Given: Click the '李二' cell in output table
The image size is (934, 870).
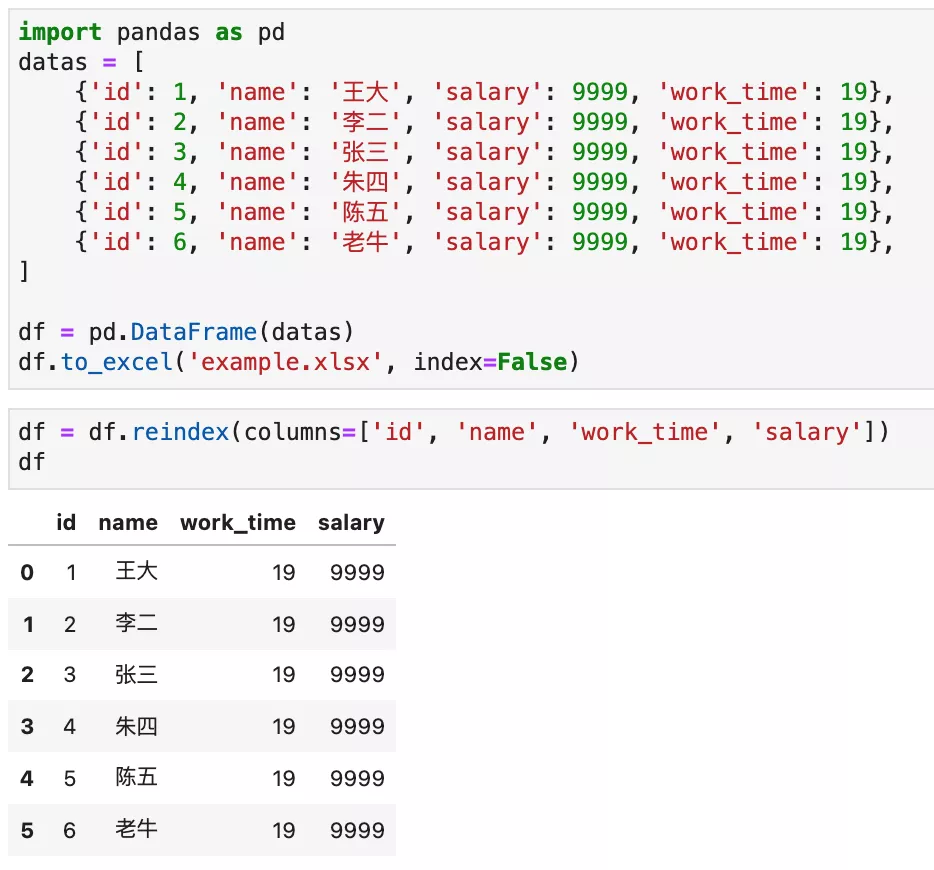Looking at the screenshot, I should coord(136,623).
